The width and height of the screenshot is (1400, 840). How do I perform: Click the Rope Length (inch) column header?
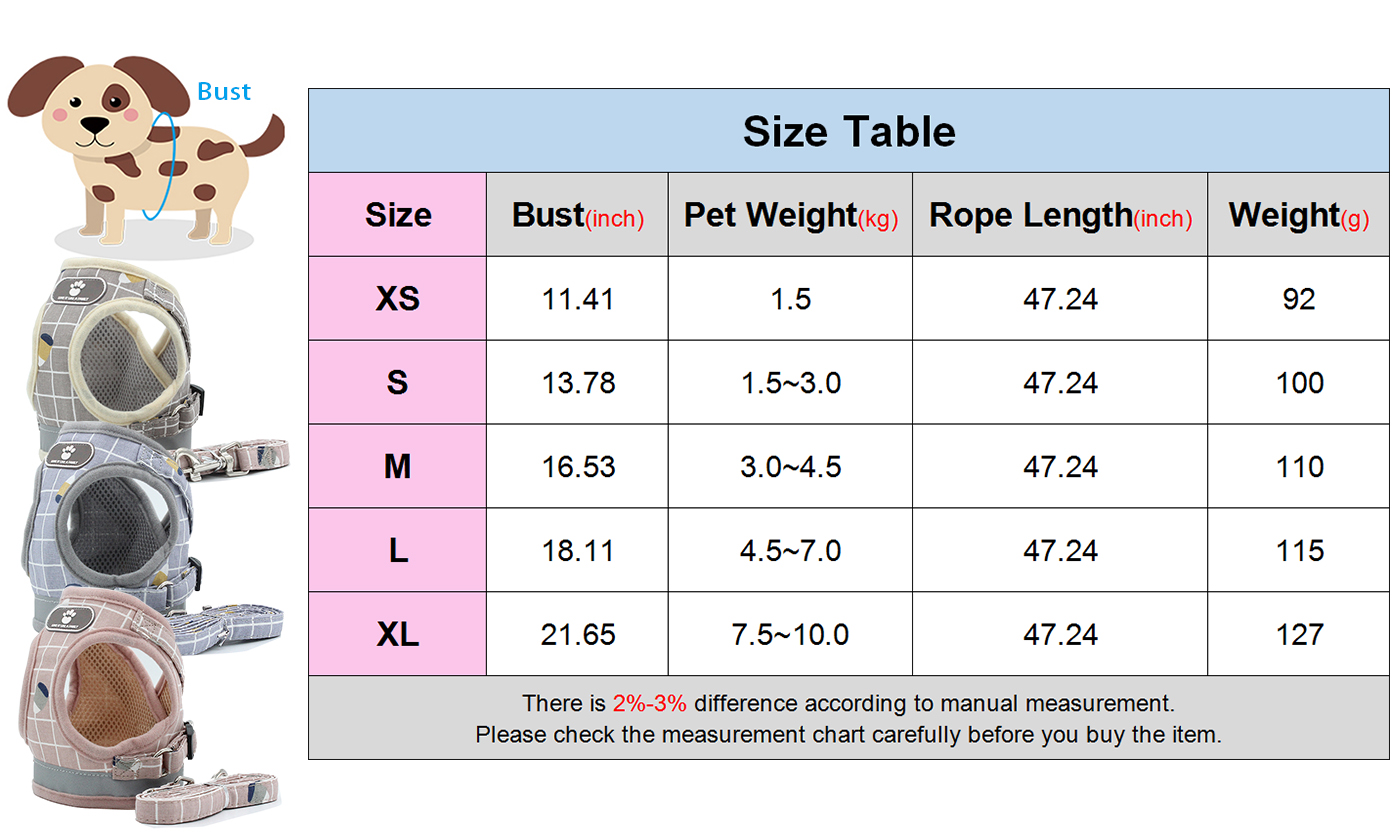pos(1060,215)
